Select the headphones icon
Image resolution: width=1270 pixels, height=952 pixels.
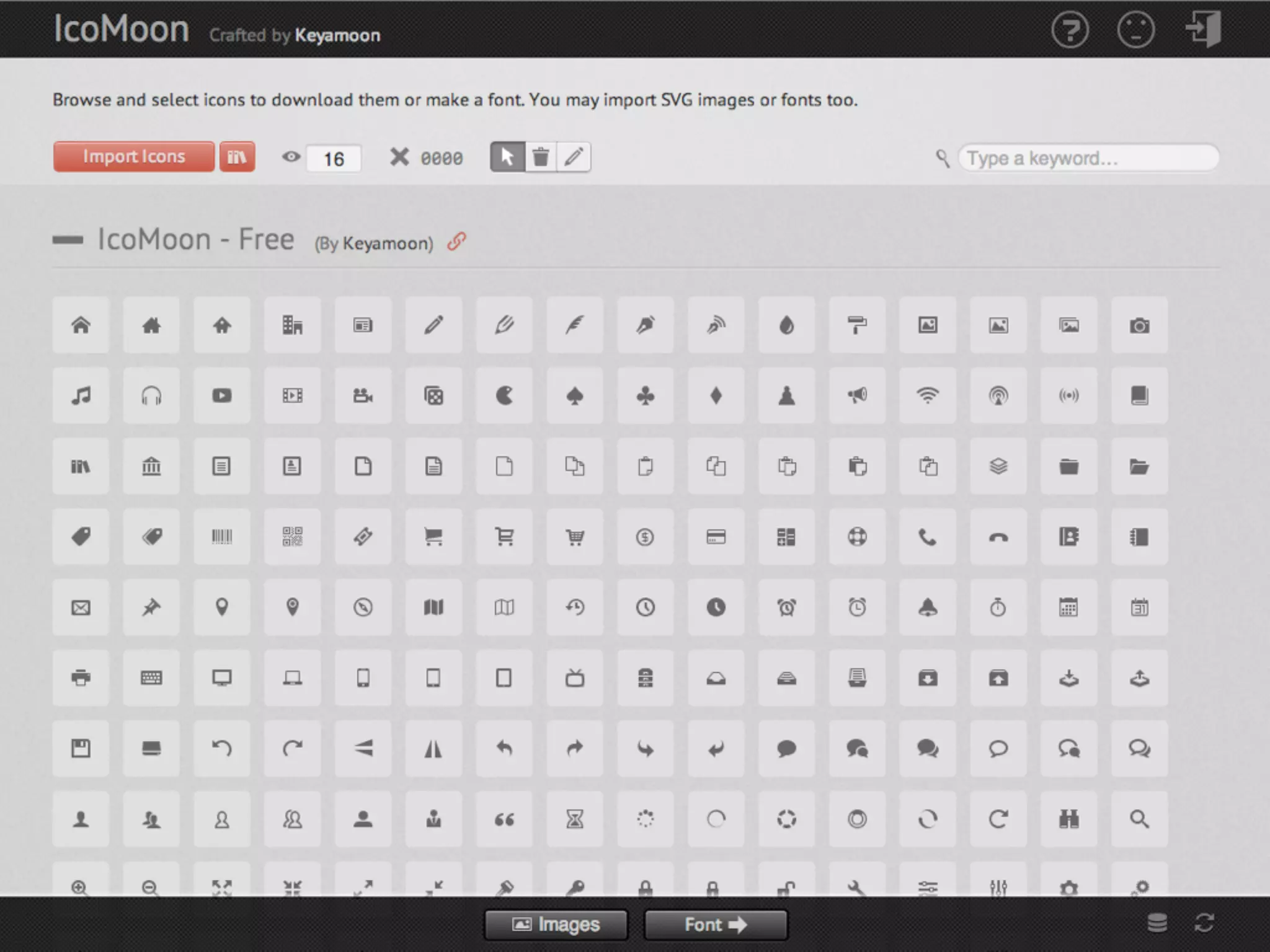151,395
